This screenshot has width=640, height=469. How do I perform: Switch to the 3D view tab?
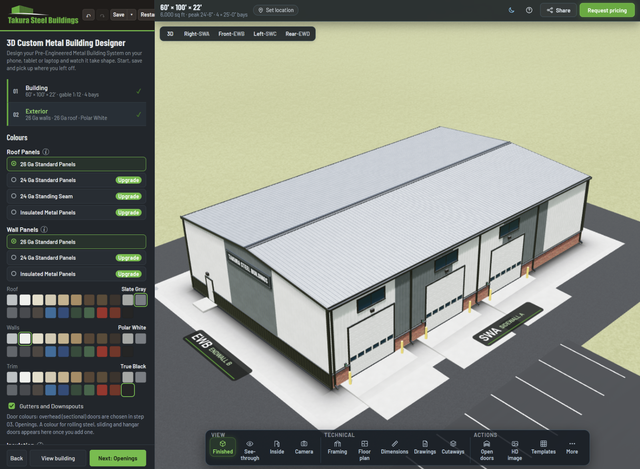[170, 34]
